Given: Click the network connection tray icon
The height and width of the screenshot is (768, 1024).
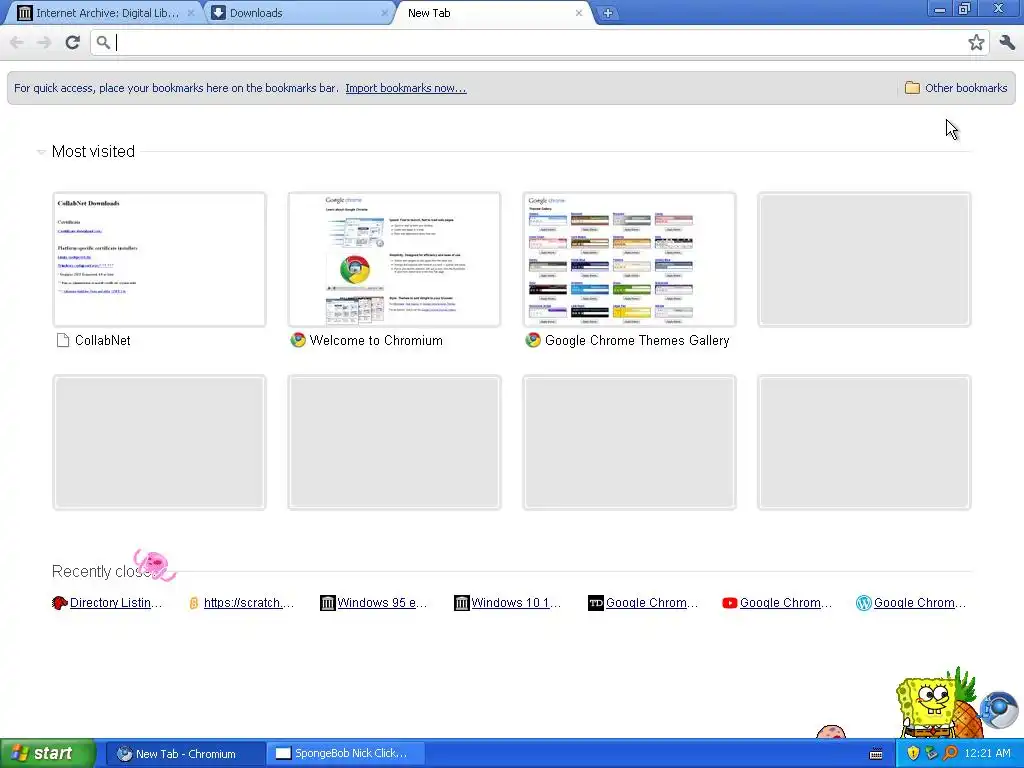Looking at the screenshot, I should 931,753.
